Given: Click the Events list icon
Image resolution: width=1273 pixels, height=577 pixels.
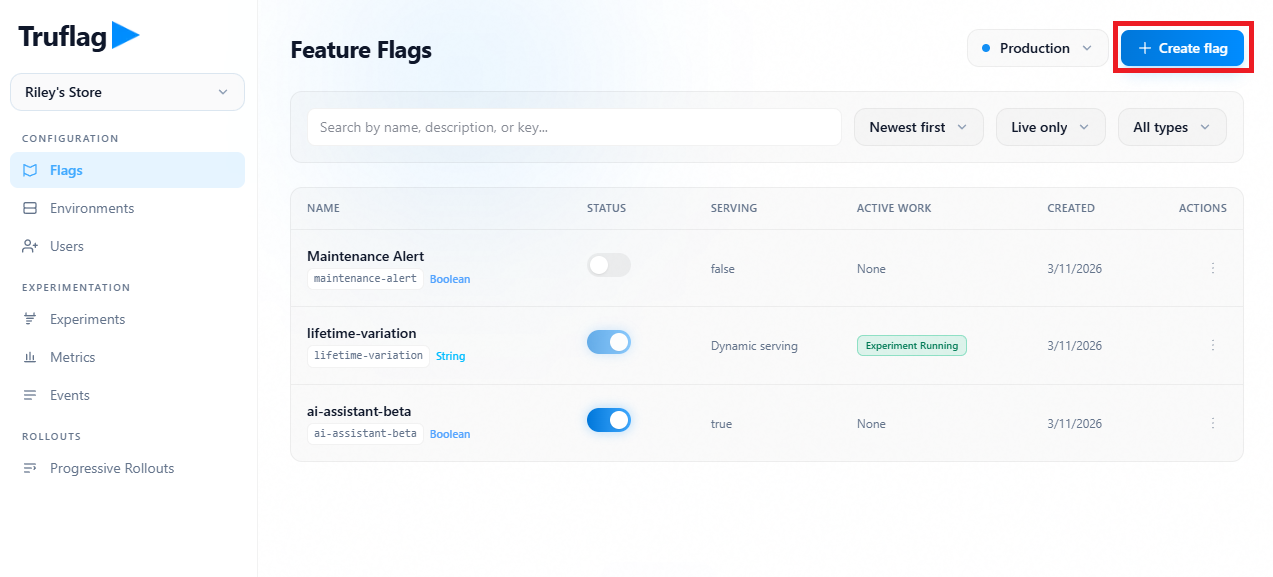Looking at the screenshot, I should (x=31, y=395).
